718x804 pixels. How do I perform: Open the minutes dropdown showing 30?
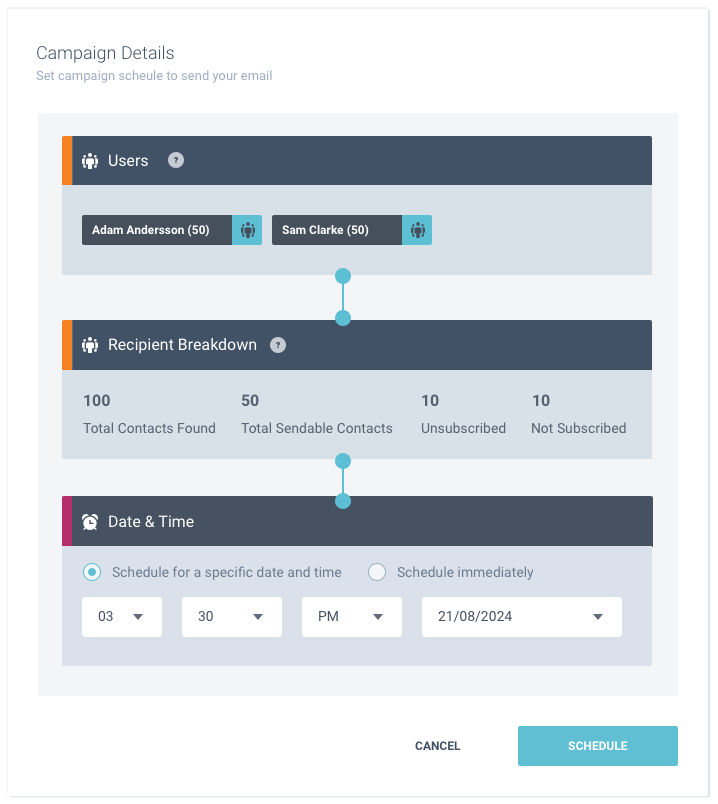pyautogui.click(x=232, y=617)
